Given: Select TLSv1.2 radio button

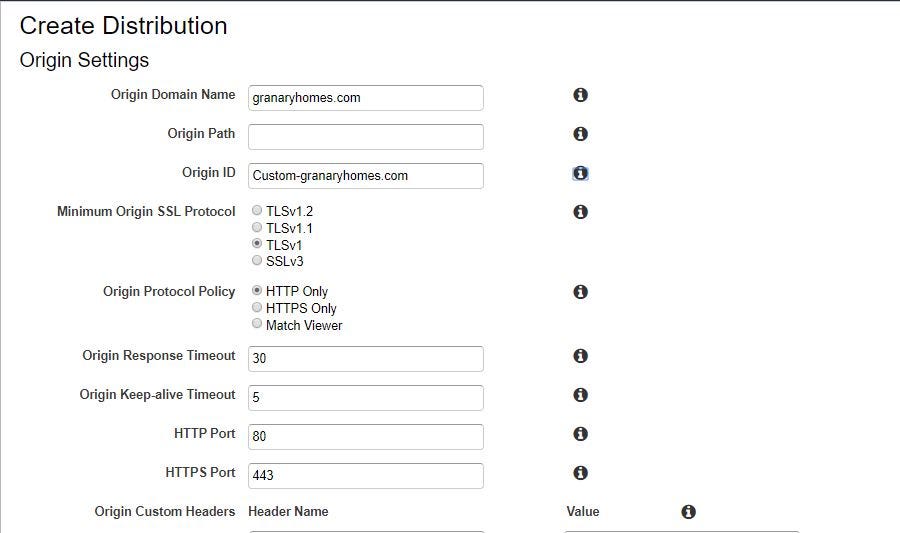Looking at the screenshot, I should point(257,211).
